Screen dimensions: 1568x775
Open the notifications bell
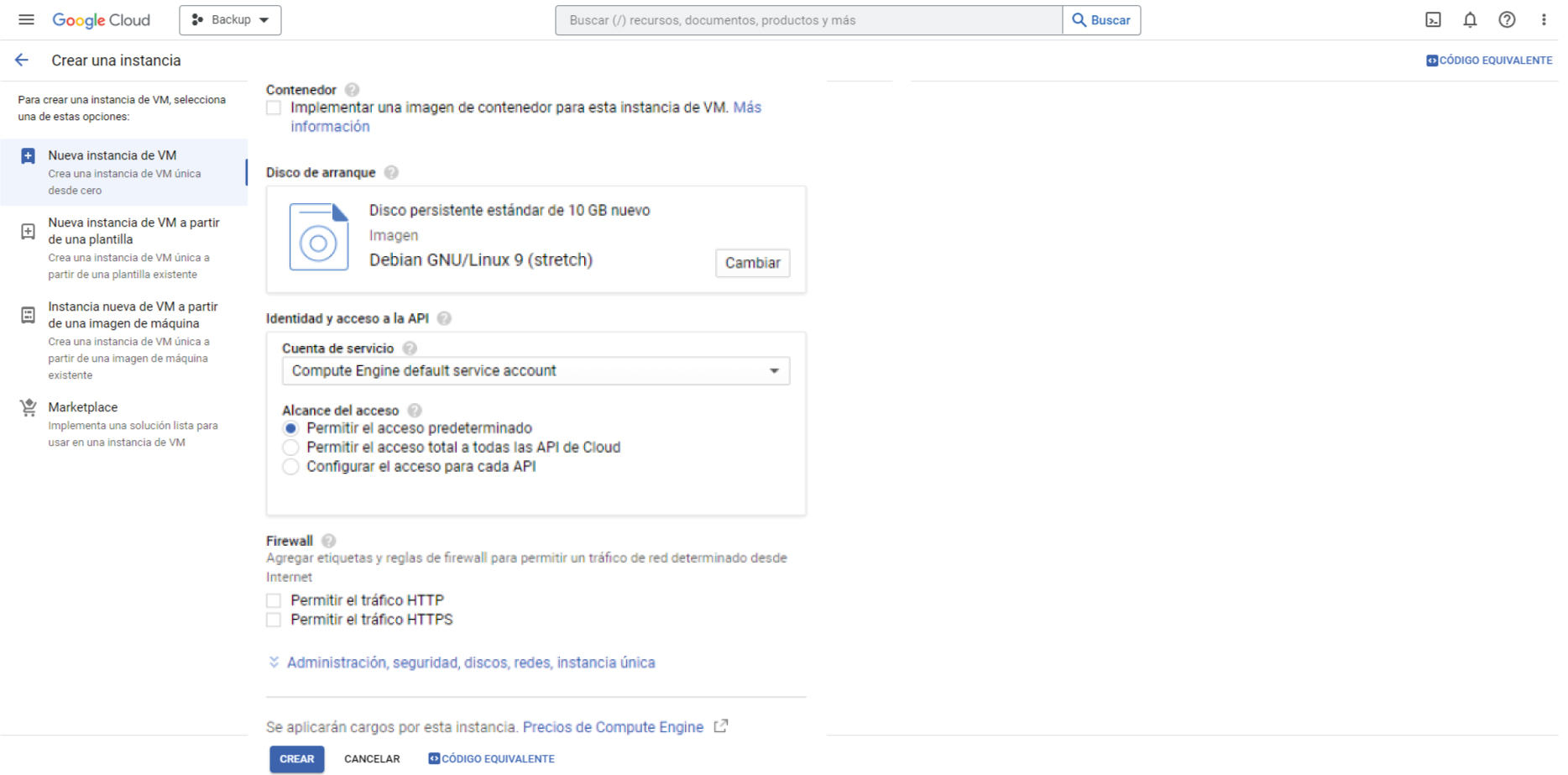click(x=1470, y=20)
